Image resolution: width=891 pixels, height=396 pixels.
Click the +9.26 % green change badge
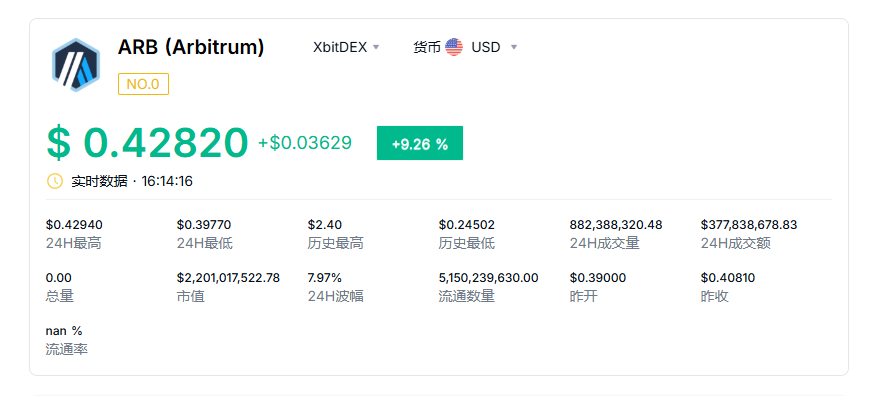click(420, 143)
